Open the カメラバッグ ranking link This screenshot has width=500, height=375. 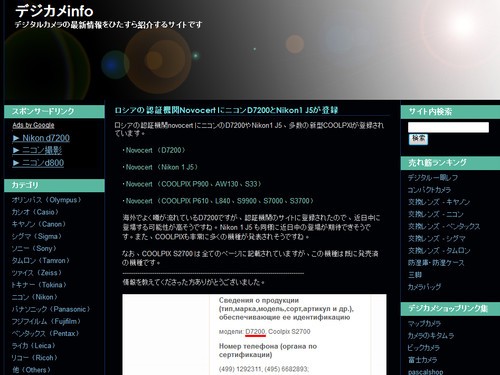[424, 287]
